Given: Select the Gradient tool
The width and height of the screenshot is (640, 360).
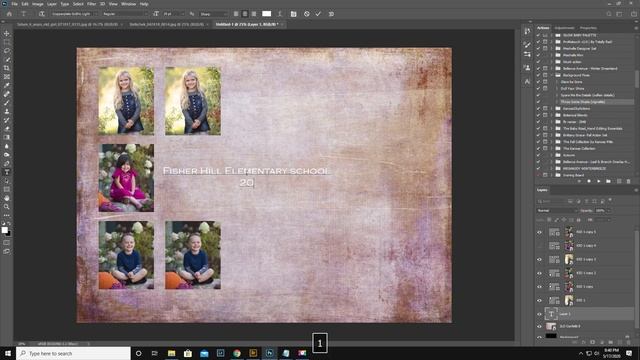Looking at the screenshot, I should 7,137.
